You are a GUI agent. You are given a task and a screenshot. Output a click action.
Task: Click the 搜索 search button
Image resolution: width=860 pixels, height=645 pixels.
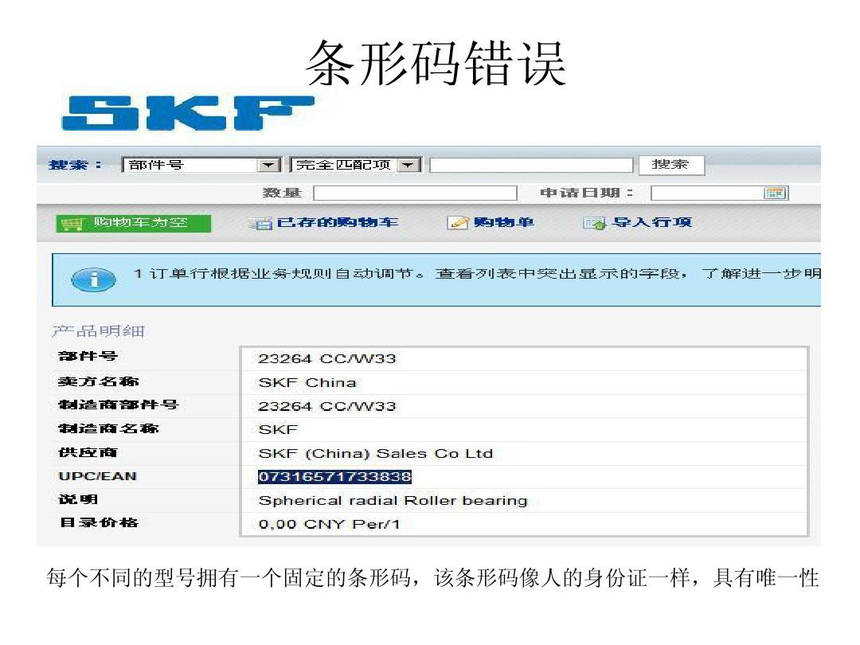[671, 165]
